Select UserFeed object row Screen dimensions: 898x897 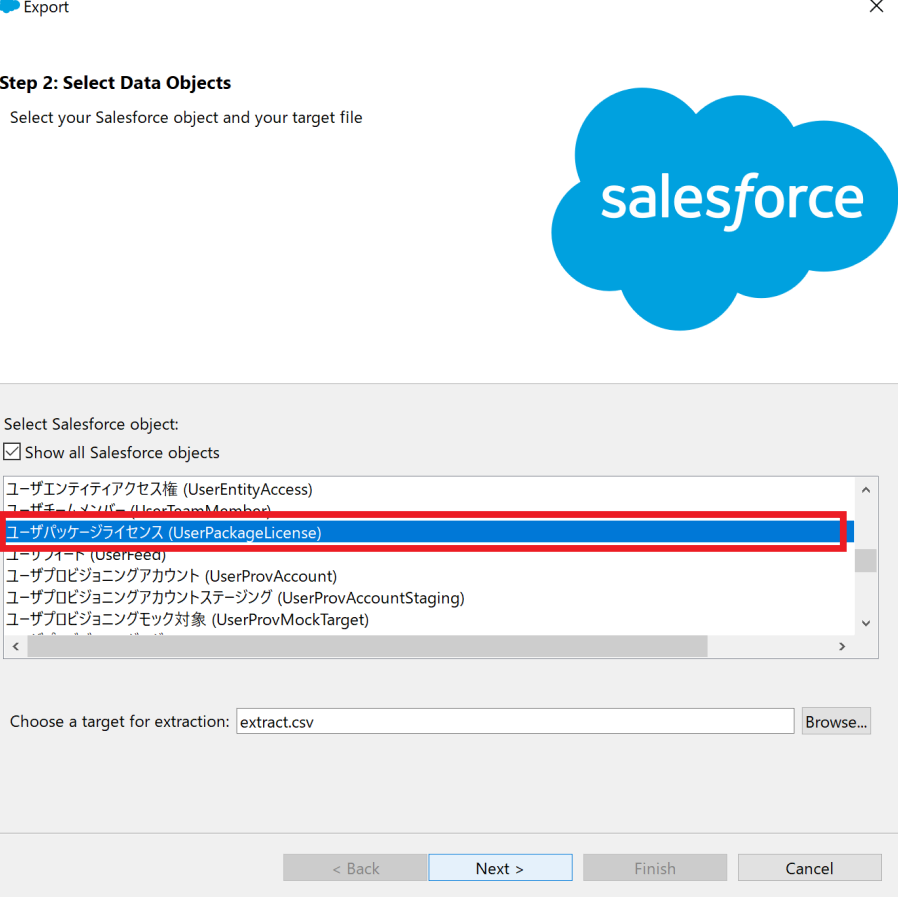click(429, 555)
